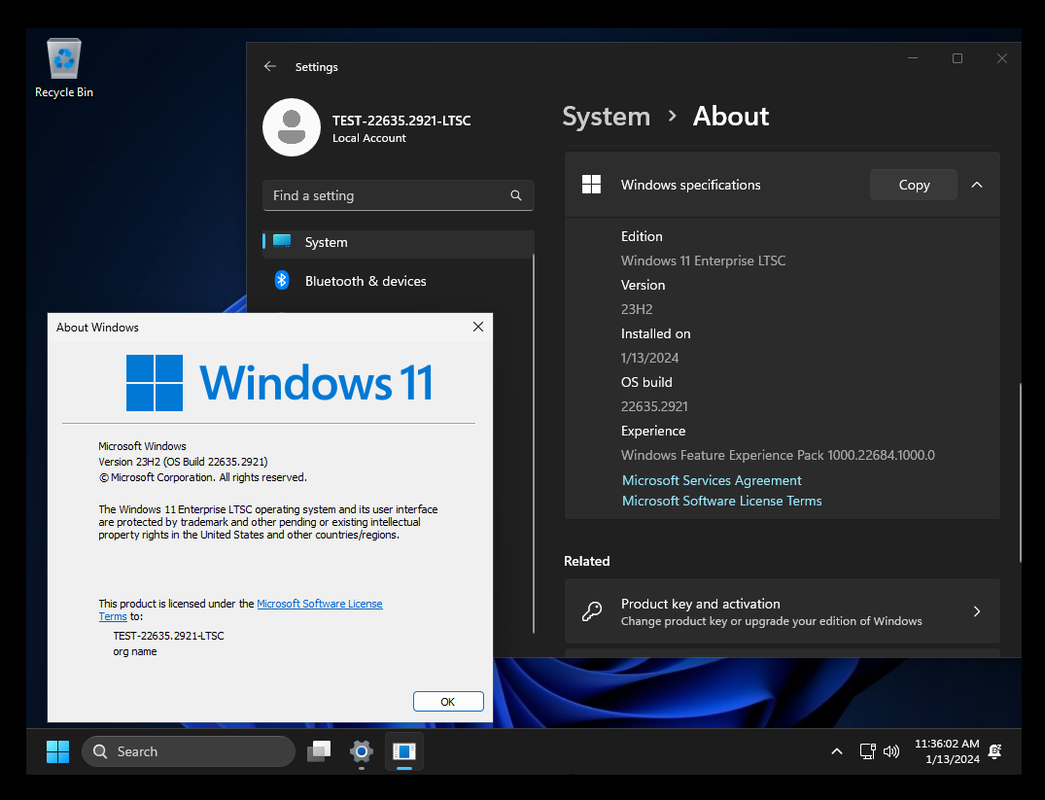The image size is (1045, 800).
Task: Click the network icon in system tray
Action: tap(867, 751)
